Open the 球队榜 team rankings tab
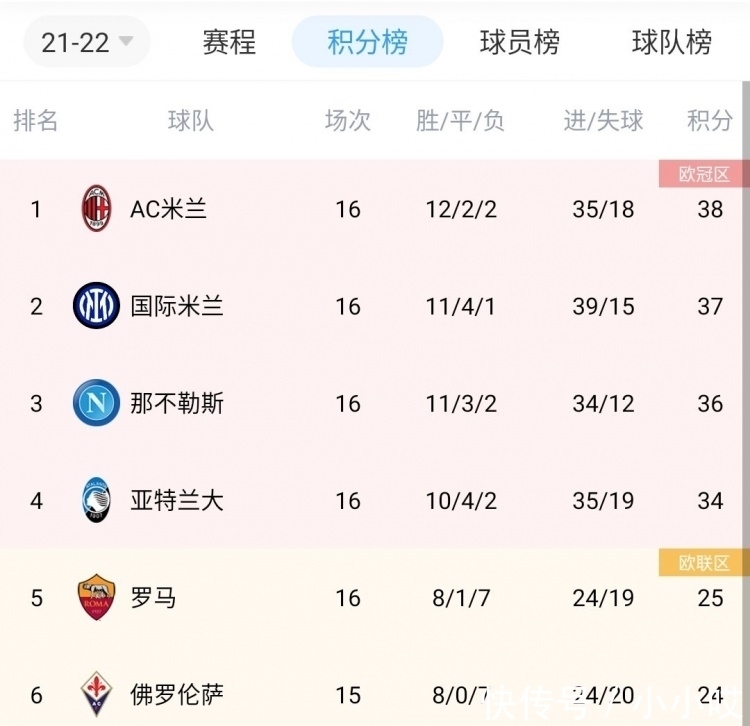750x726 pixels. tap(671, 42)
